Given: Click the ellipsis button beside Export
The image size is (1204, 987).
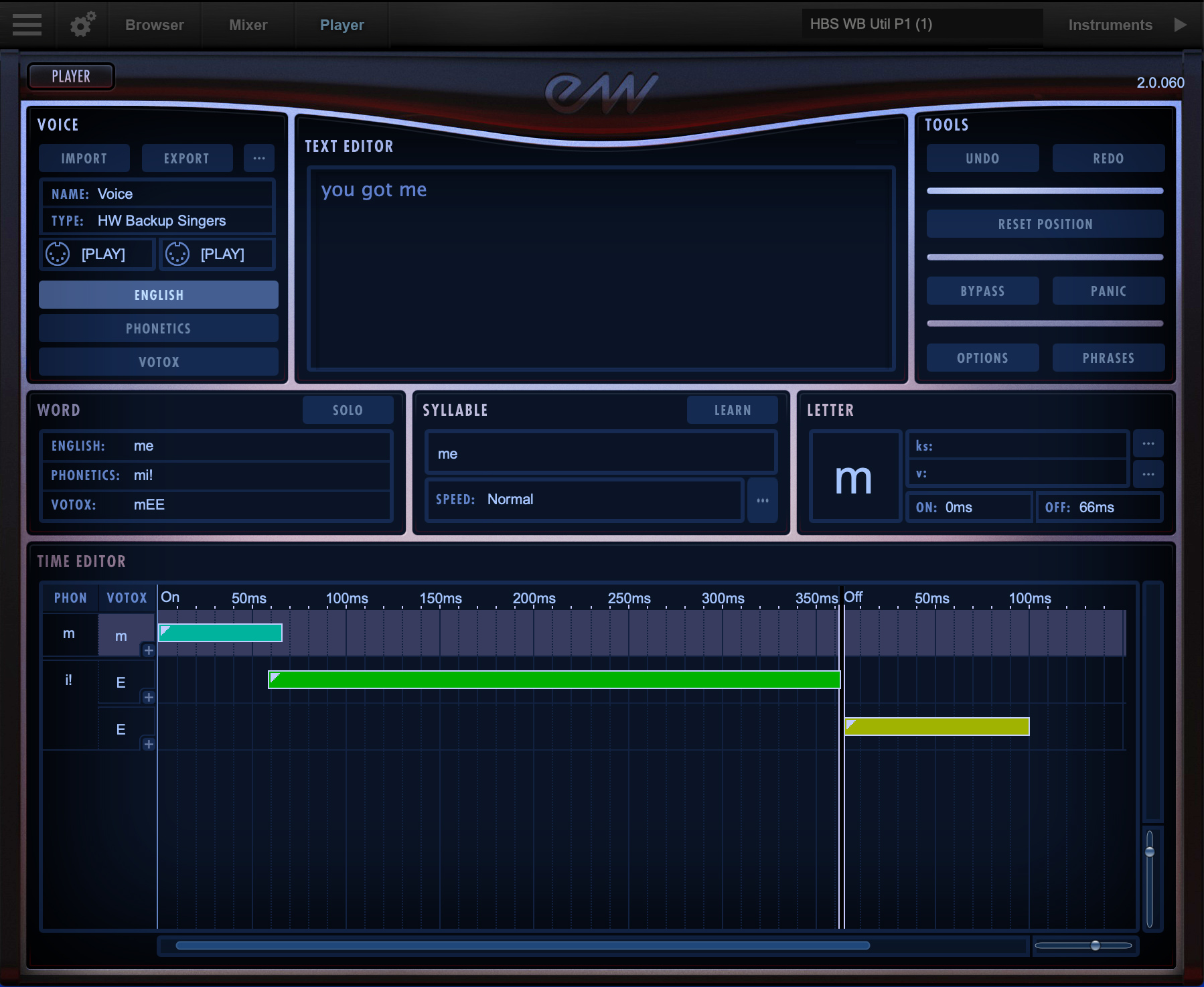Looking at the screenshot, I should tap(259, 158).
